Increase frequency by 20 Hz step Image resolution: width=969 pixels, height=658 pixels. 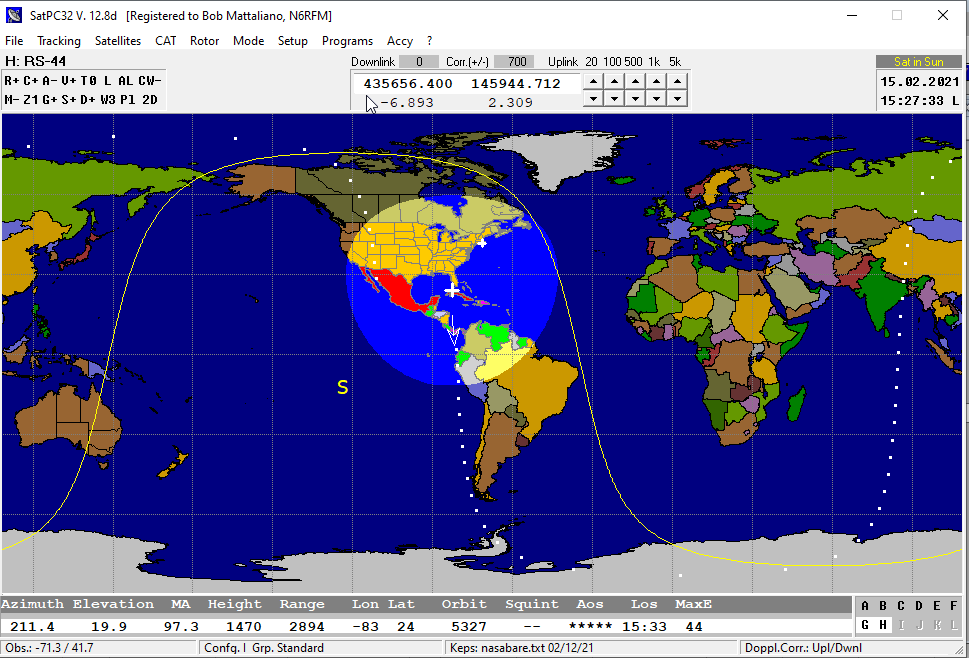pyautogui.click(x=593, y=82)
